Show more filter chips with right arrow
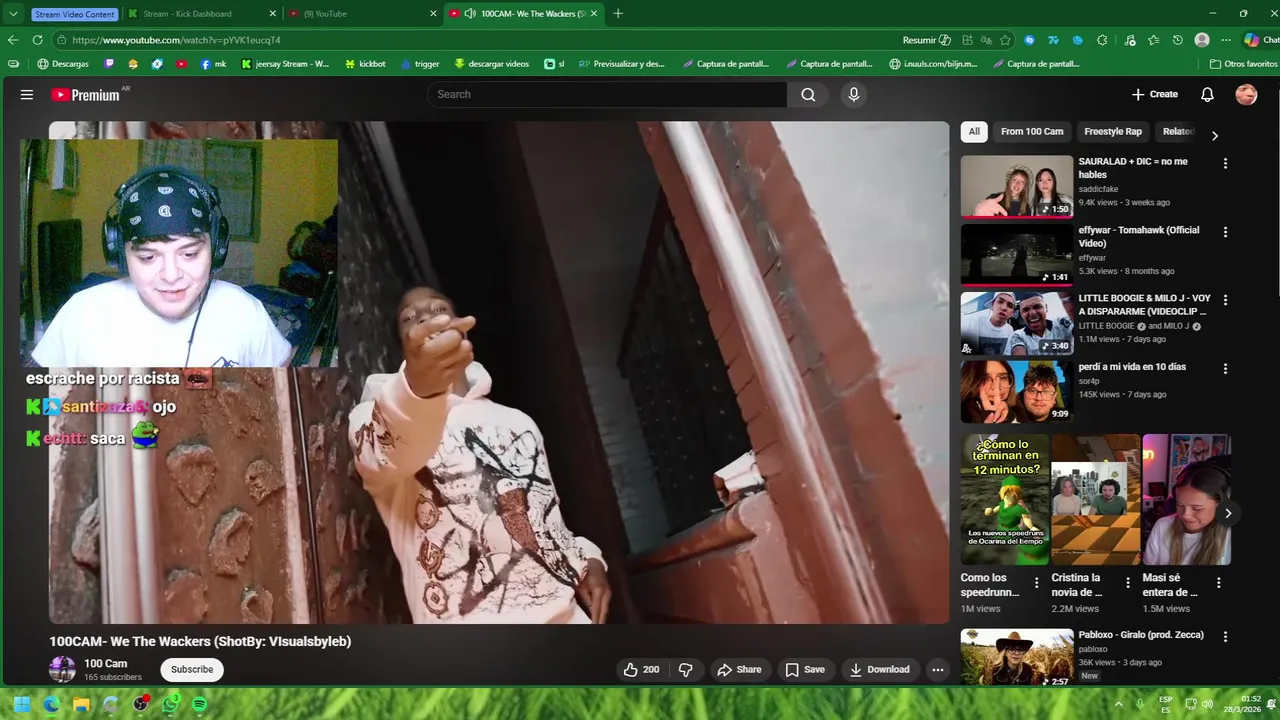This screenshot has width=1280, height=720. point(1215,135)
